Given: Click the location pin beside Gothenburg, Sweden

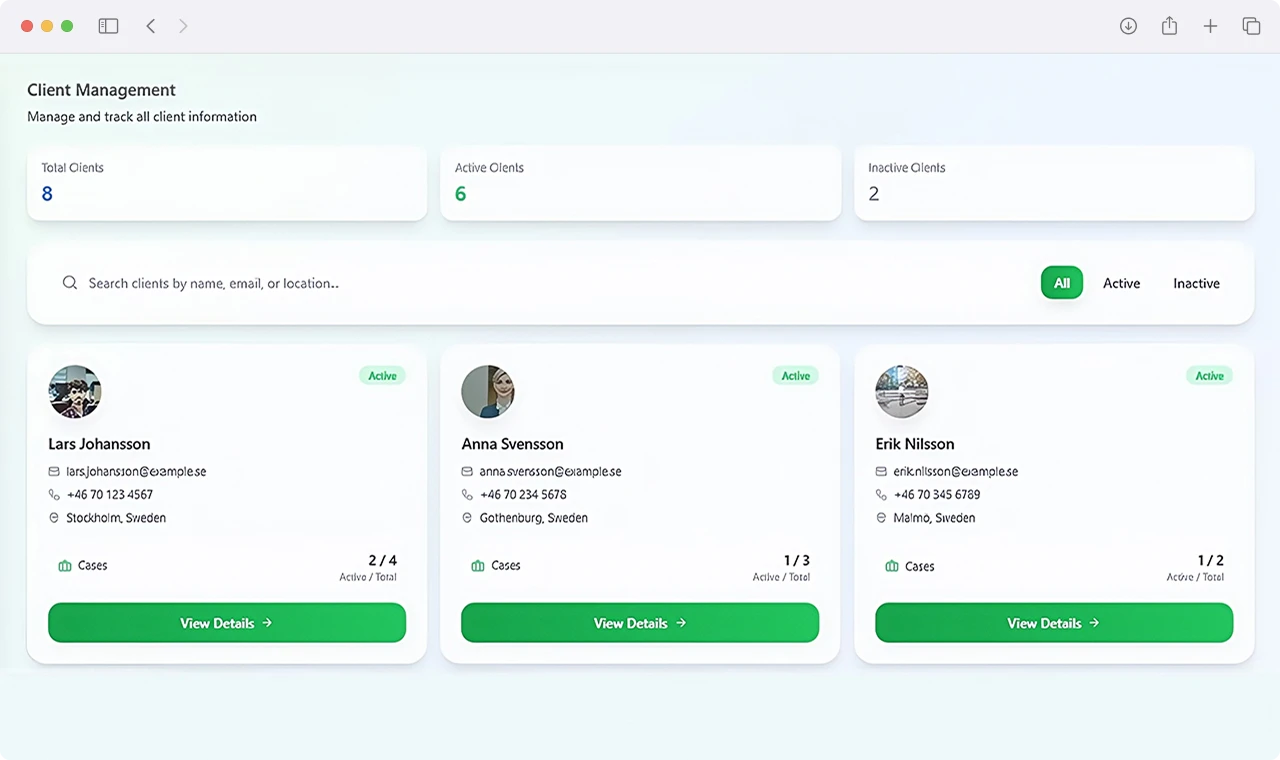Looking at the screenshot, I should [467, 518].
